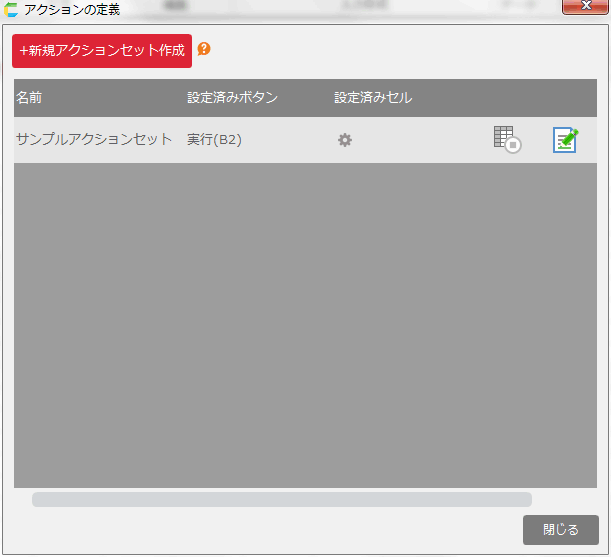This screenshot has height=557, width=611.
Task: Click the +新規アクションセット作成 button
Action: coord(102,51)
